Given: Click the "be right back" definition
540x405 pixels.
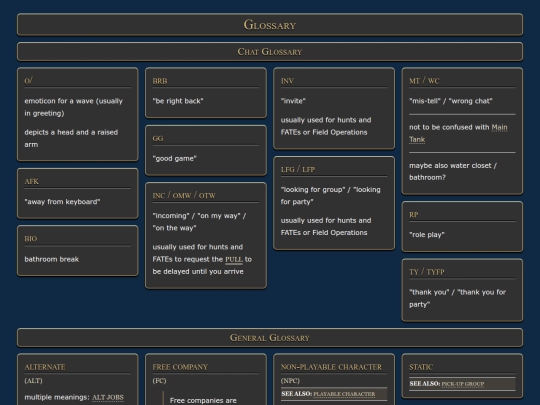Looking at the screenshot, I should pyautogui.click(x=178, y=101).
